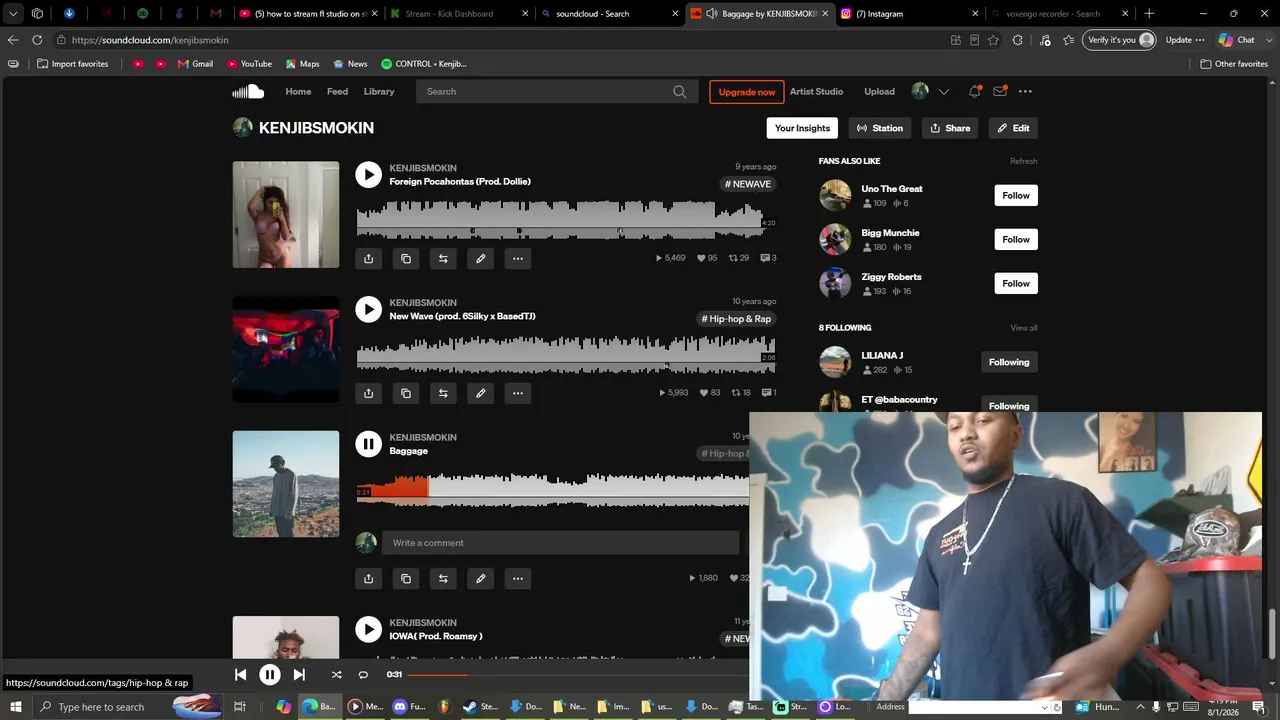Seek within the Foreign Pocahontas waveform
1280x720 pixels.
(x=566, y=219)
